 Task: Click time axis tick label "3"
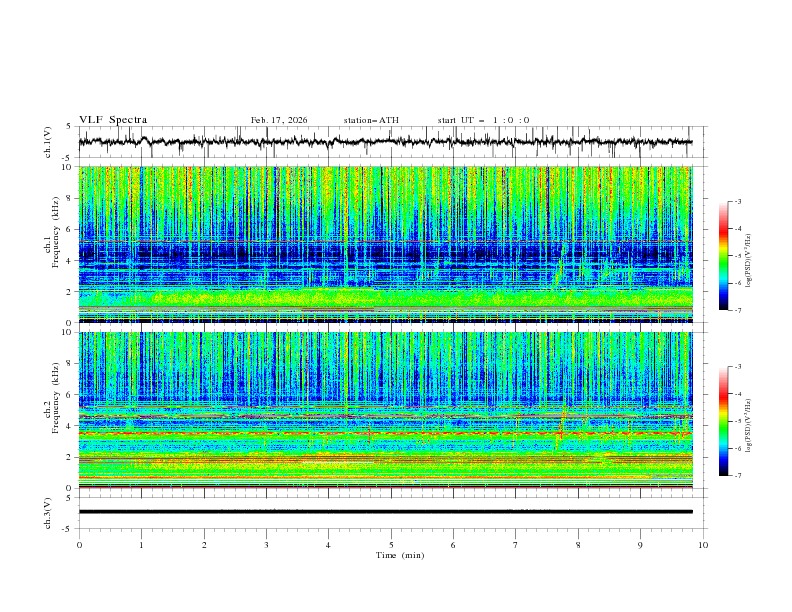pyautogui.click(x=266, y=545)
